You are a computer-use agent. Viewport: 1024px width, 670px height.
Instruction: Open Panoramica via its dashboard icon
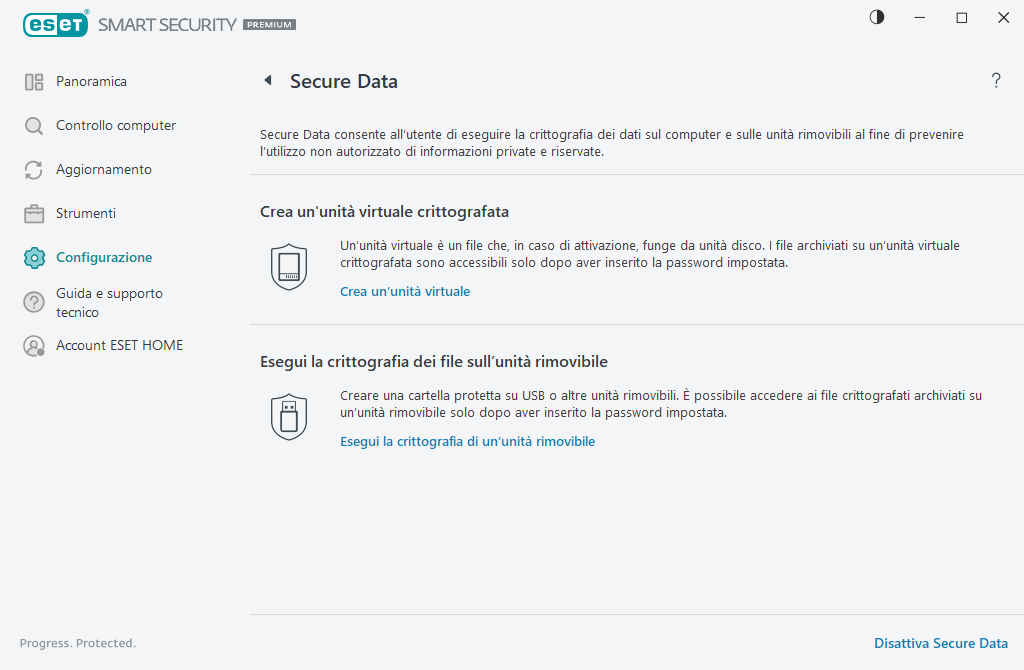point(33,81)
